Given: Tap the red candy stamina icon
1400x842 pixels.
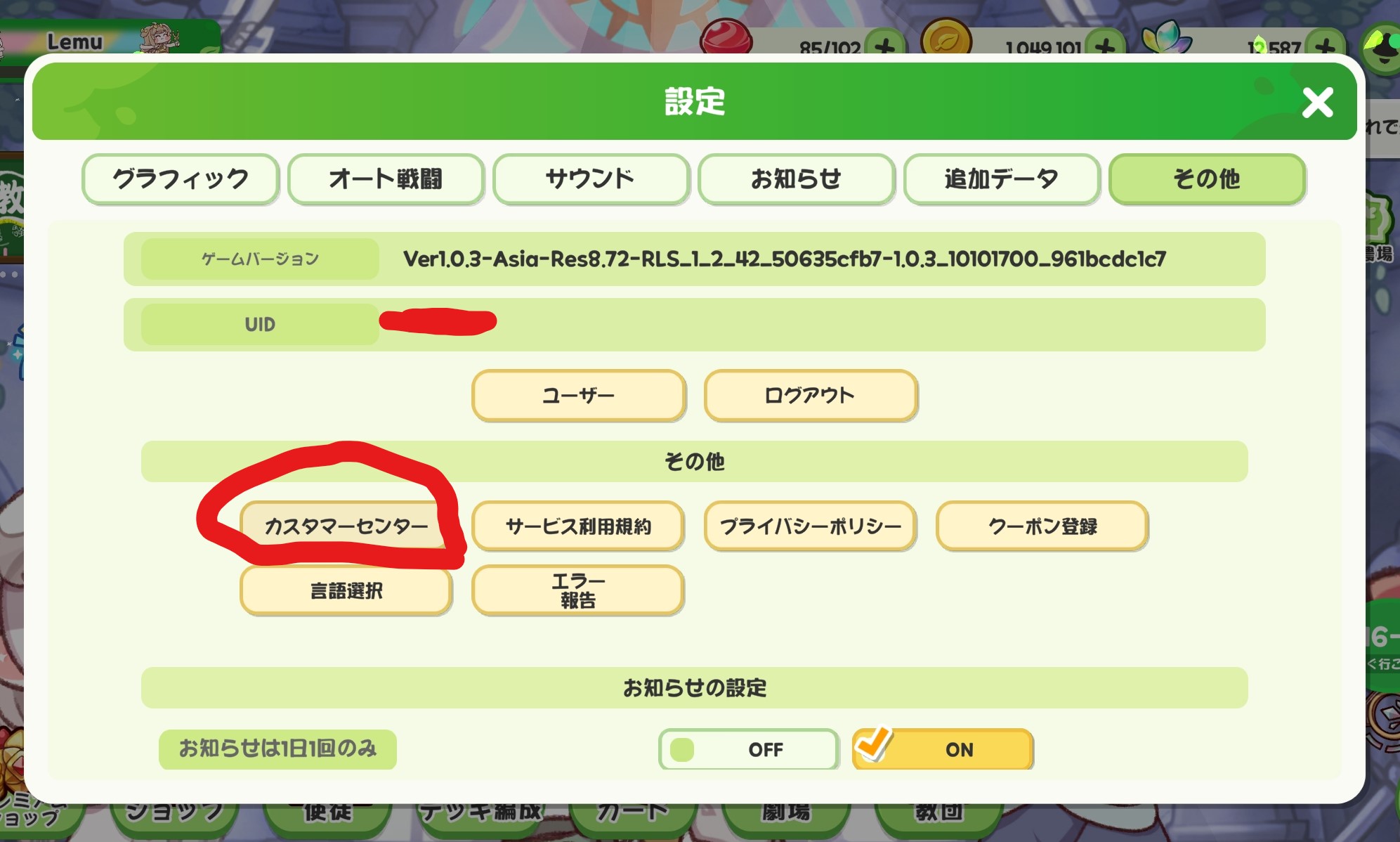Looking at the screenshot, I should [x=726, y=37].
